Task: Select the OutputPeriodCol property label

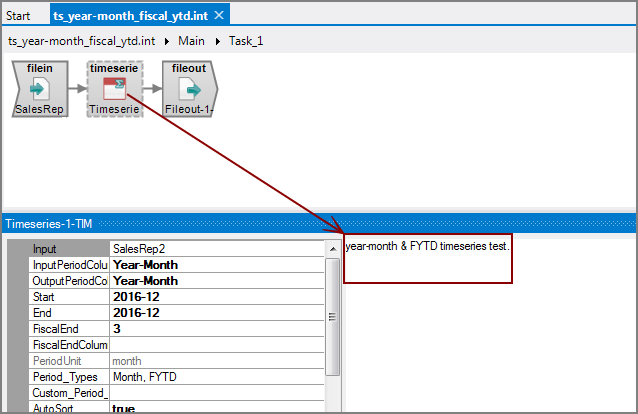Action: [x=69, y=281]
